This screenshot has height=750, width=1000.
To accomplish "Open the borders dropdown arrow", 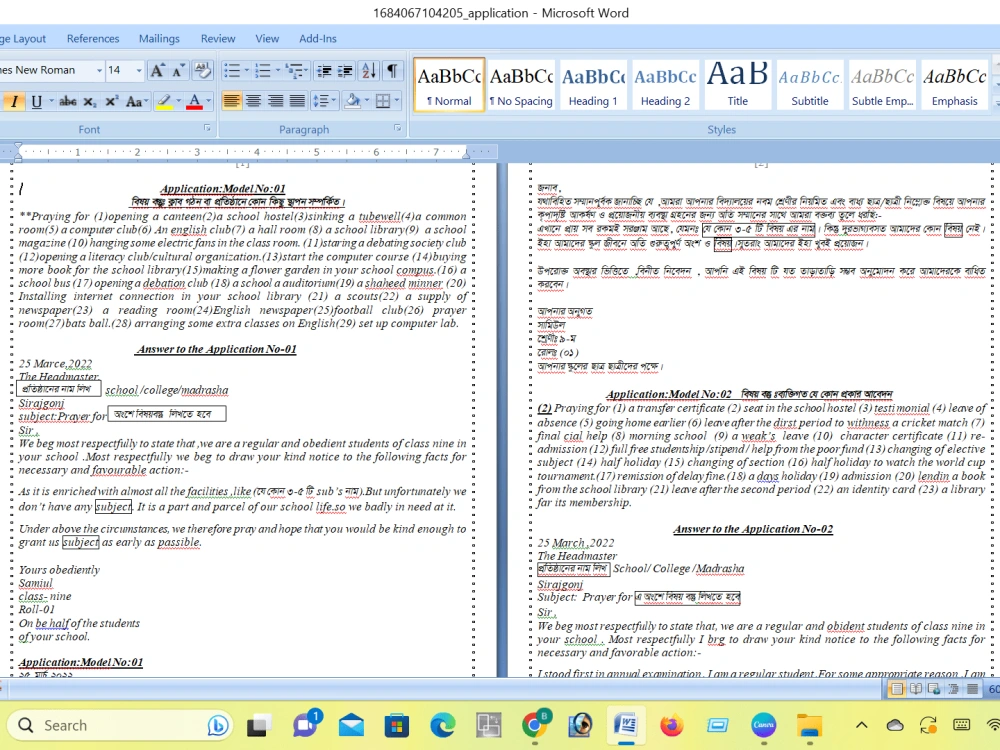I will [x=397, y=101].
